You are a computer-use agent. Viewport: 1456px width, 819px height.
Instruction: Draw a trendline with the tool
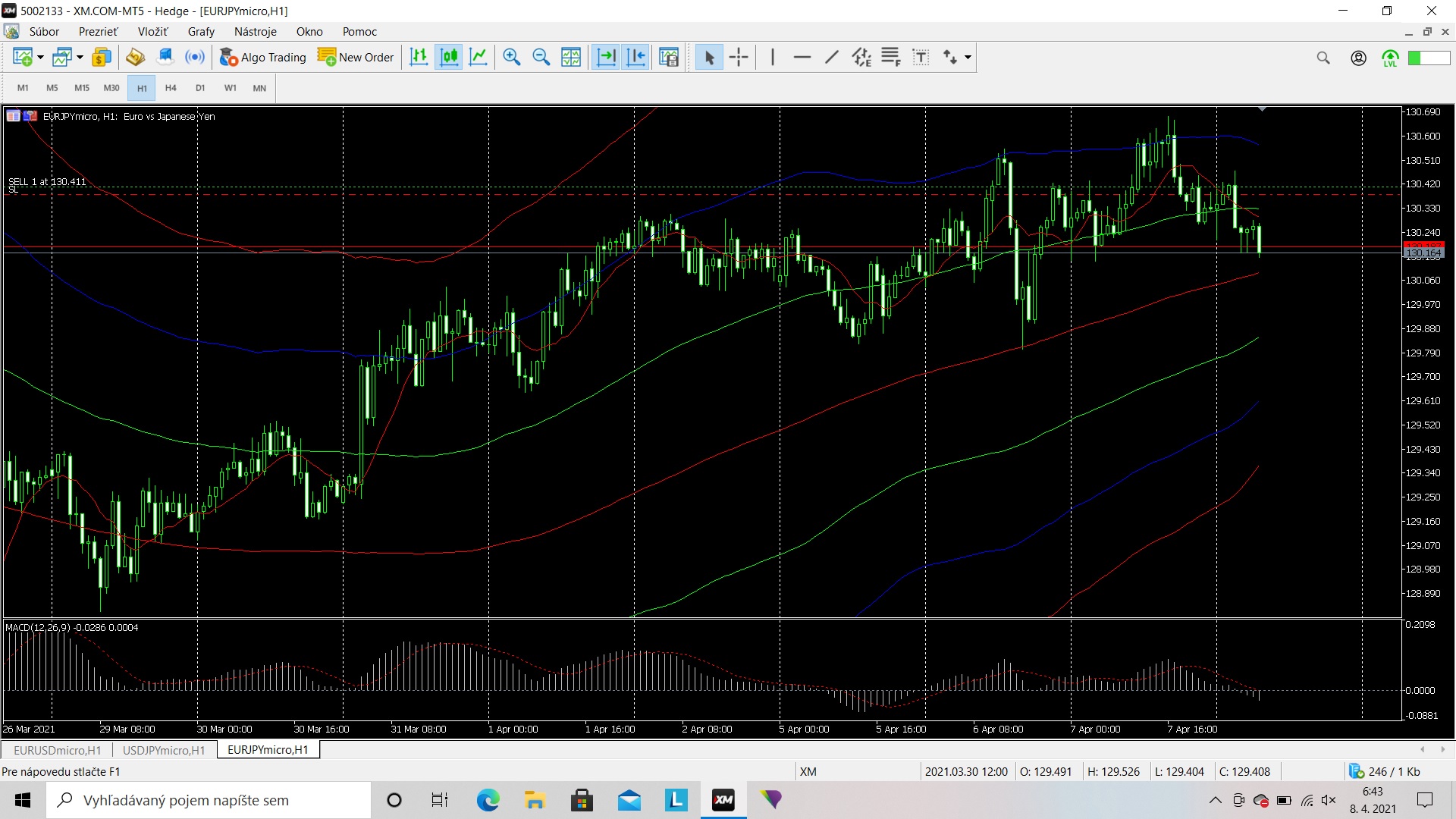pos(832,57)
